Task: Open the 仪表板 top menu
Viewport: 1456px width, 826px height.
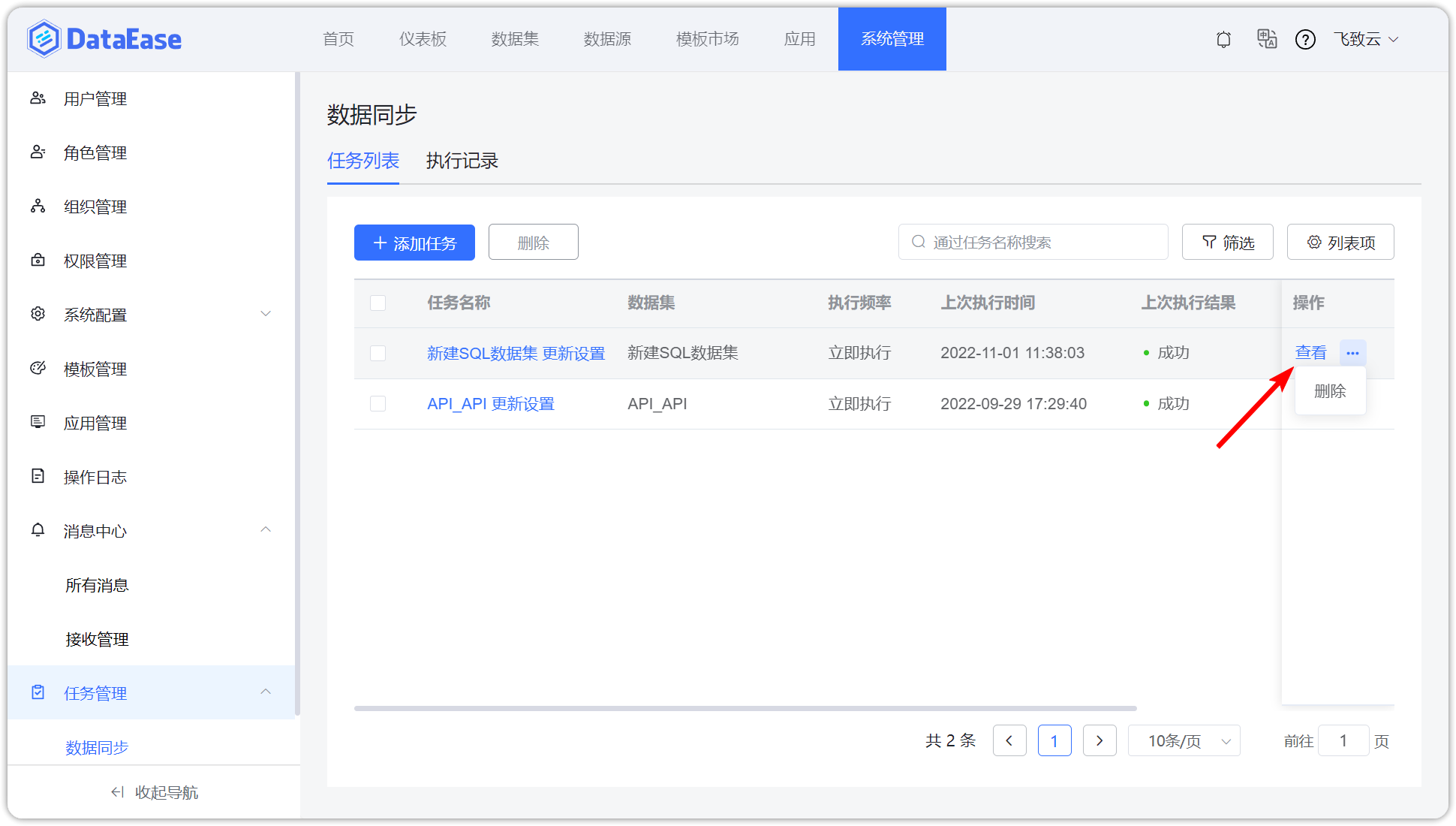Action: point(423,39)
